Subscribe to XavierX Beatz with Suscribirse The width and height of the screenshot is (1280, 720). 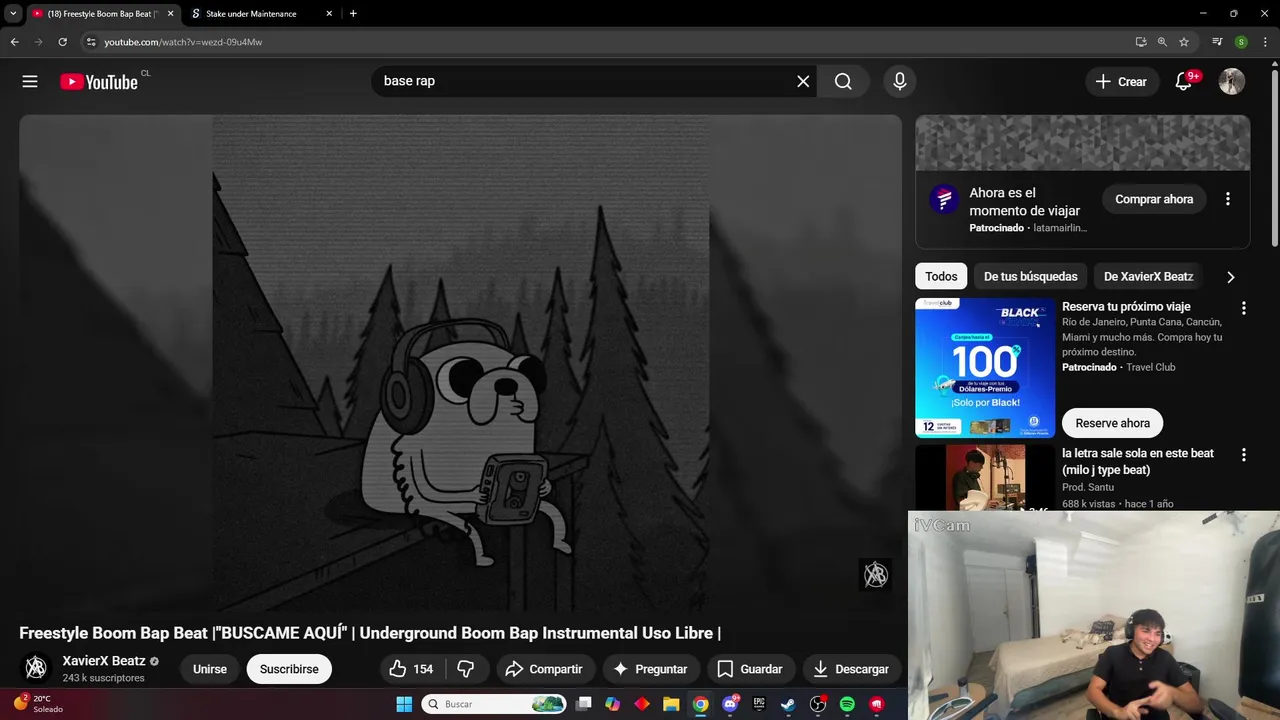click(289, 669)
